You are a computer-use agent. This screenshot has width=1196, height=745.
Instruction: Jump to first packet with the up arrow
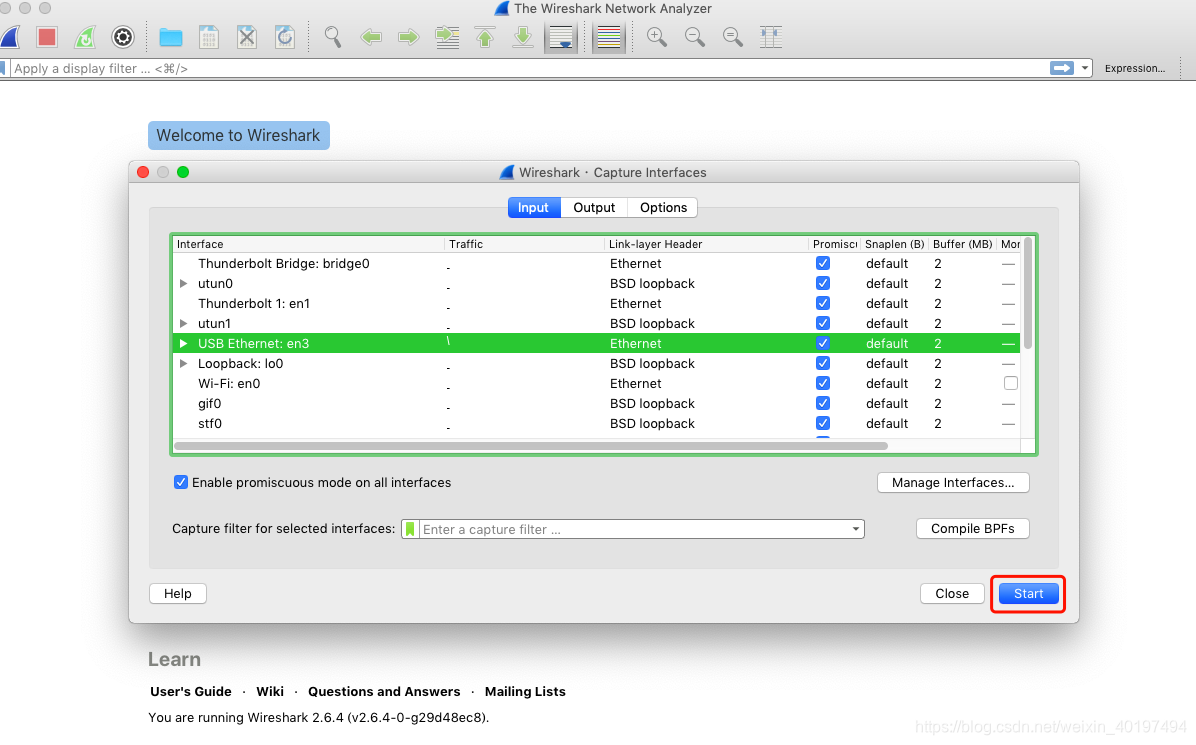coord(485,37)
